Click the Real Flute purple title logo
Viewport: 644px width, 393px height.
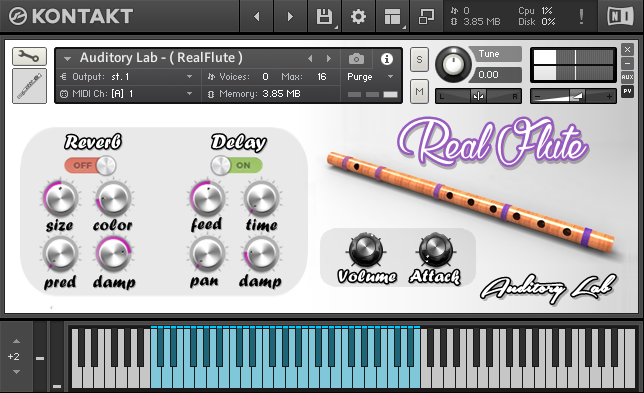coord(493,142)
